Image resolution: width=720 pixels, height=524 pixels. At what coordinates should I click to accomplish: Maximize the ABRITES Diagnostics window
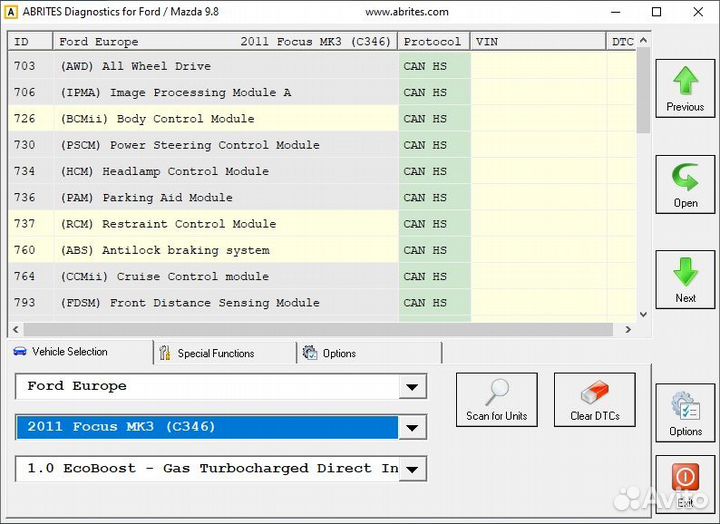coord(657,12)
